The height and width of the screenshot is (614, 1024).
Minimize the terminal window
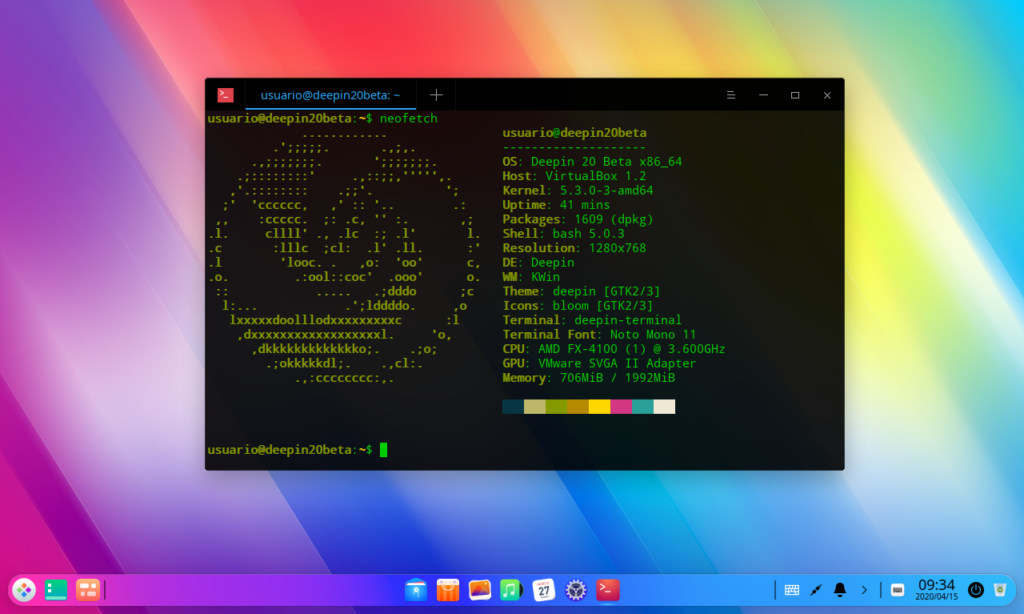click(763, 95)
